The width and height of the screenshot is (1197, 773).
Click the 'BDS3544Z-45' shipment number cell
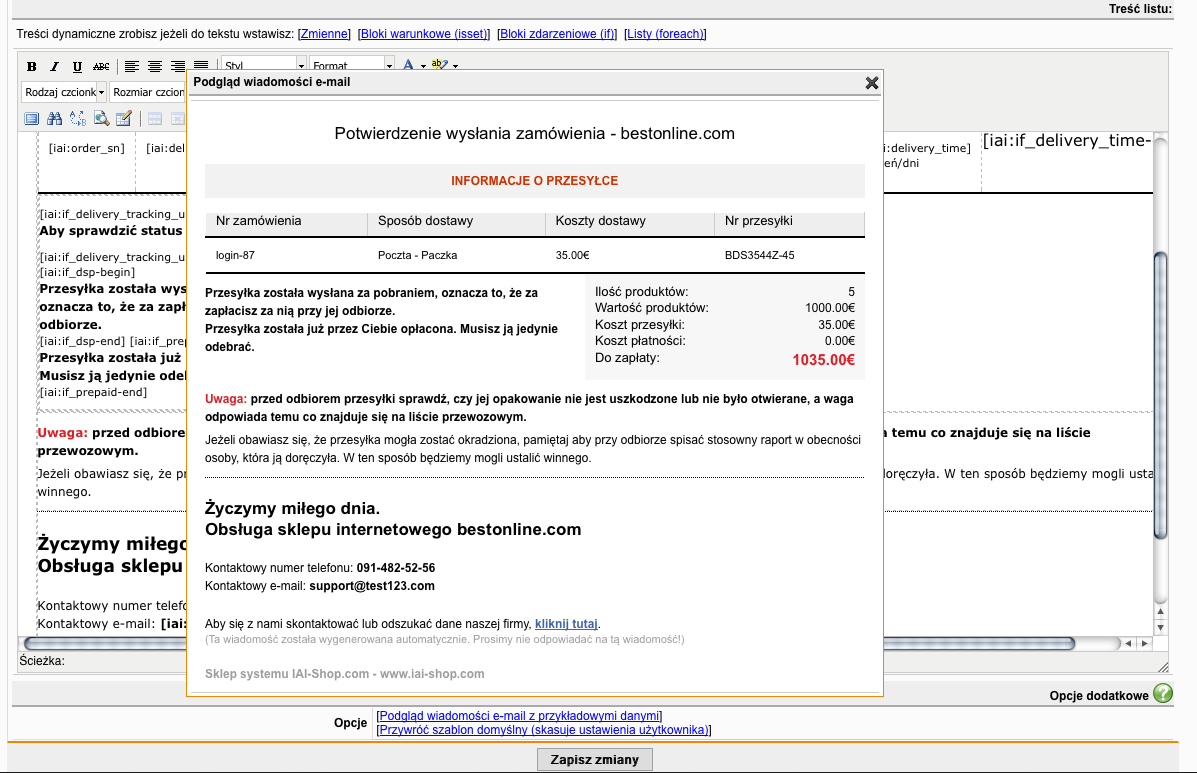[x=760, y=256]
